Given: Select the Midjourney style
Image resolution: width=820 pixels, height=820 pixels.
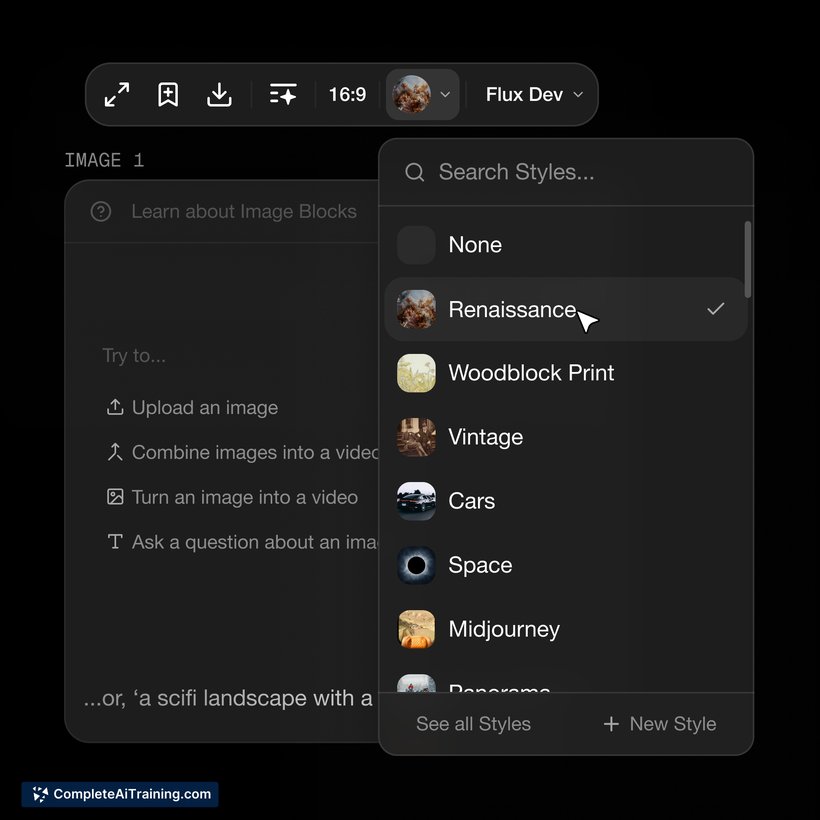Looking at the screenshot, I should (566, 629).
